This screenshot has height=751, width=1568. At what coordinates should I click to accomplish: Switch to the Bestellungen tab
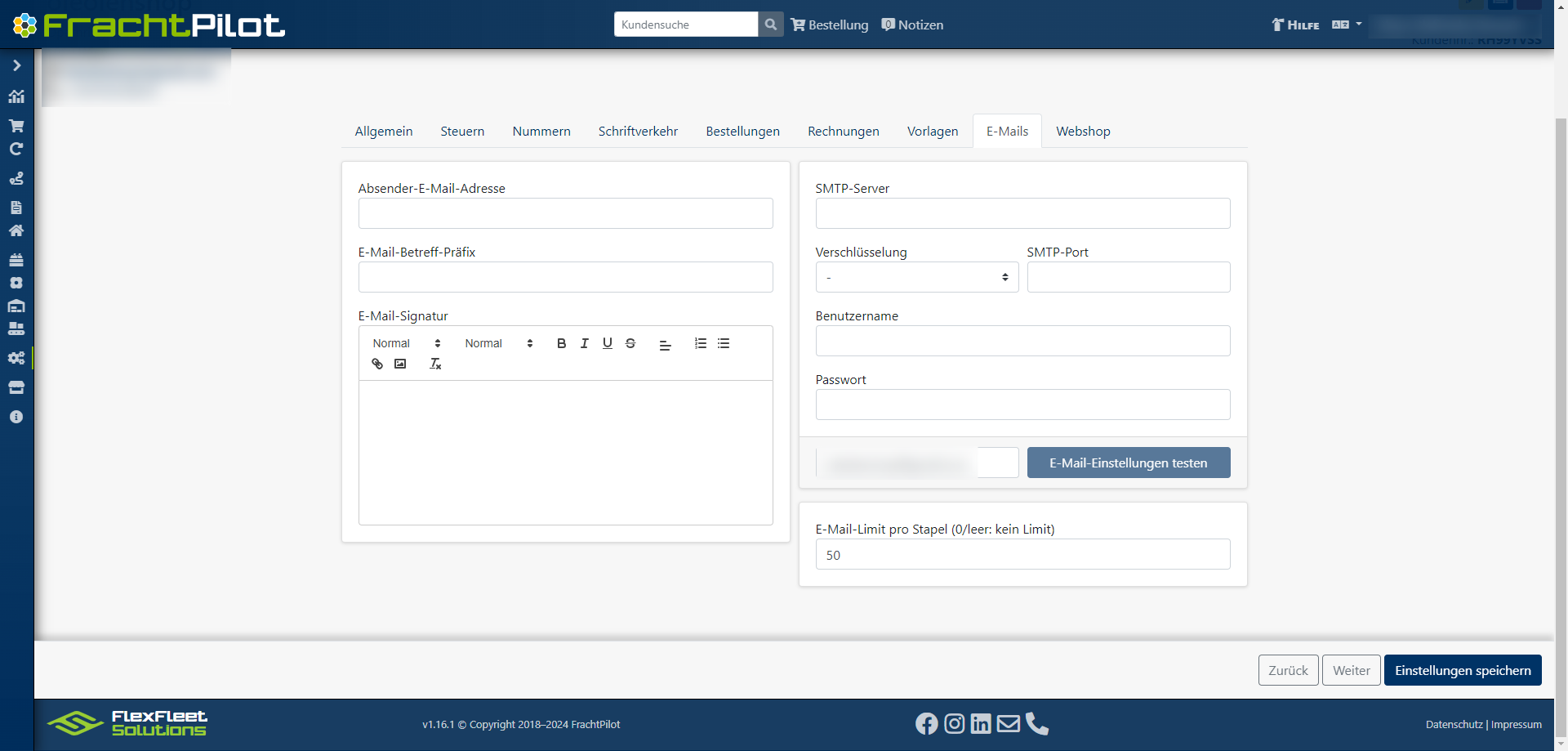click(x=742, y=131)
